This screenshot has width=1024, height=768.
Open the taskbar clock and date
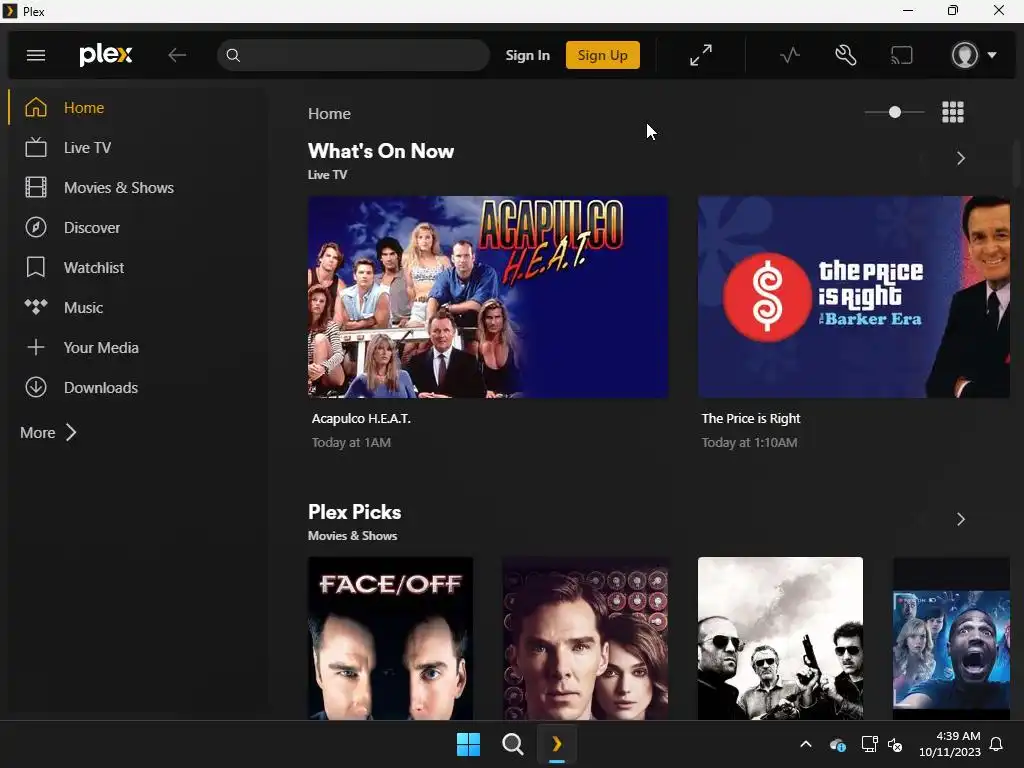click(950, 744)
